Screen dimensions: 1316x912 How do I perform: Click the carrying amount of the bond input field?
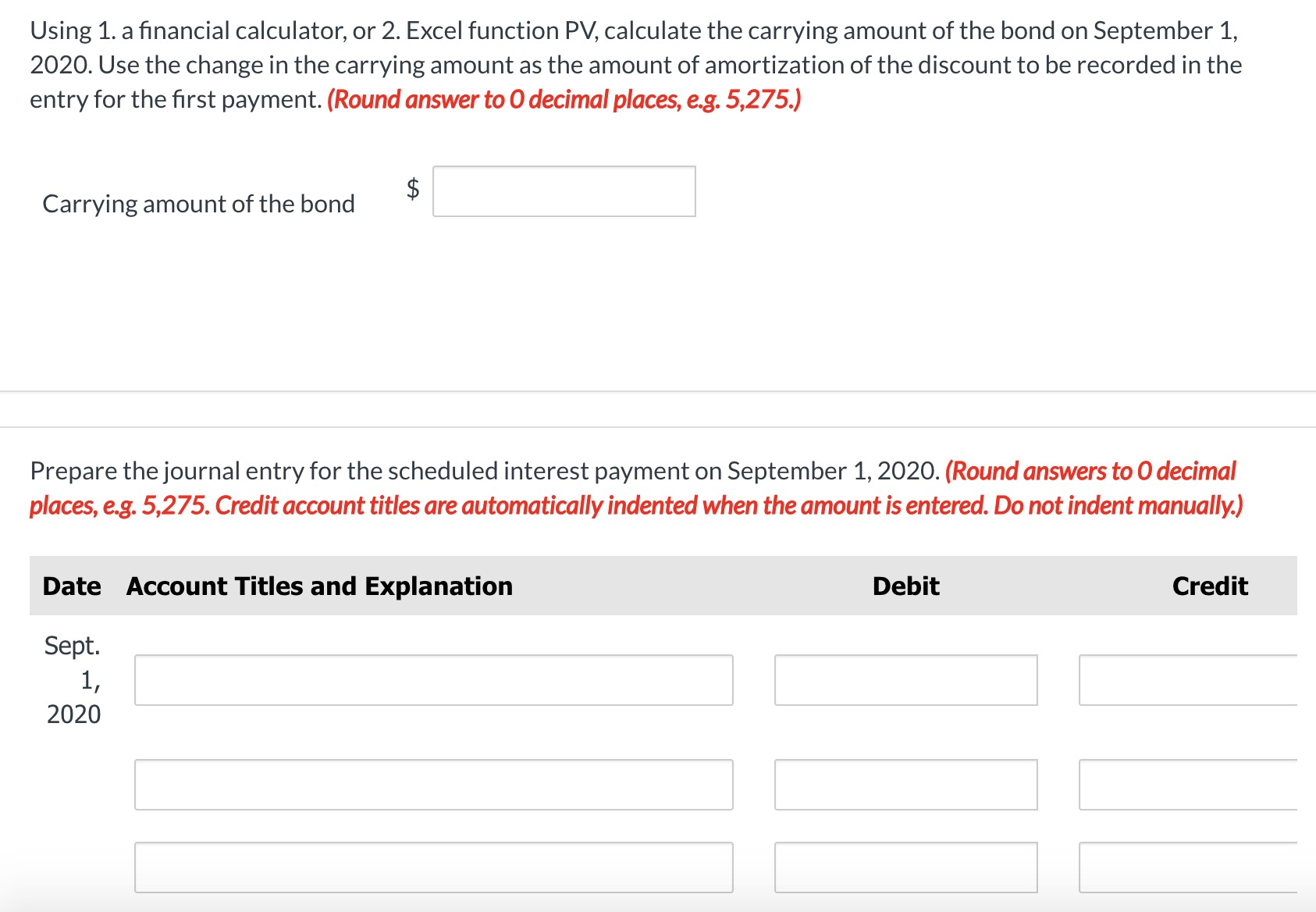564,191
